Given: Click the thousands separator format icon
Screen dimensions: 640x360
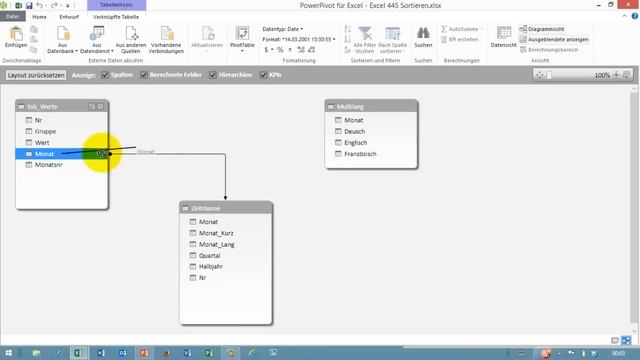Looking at the screenshot, I should click(290, 50).
